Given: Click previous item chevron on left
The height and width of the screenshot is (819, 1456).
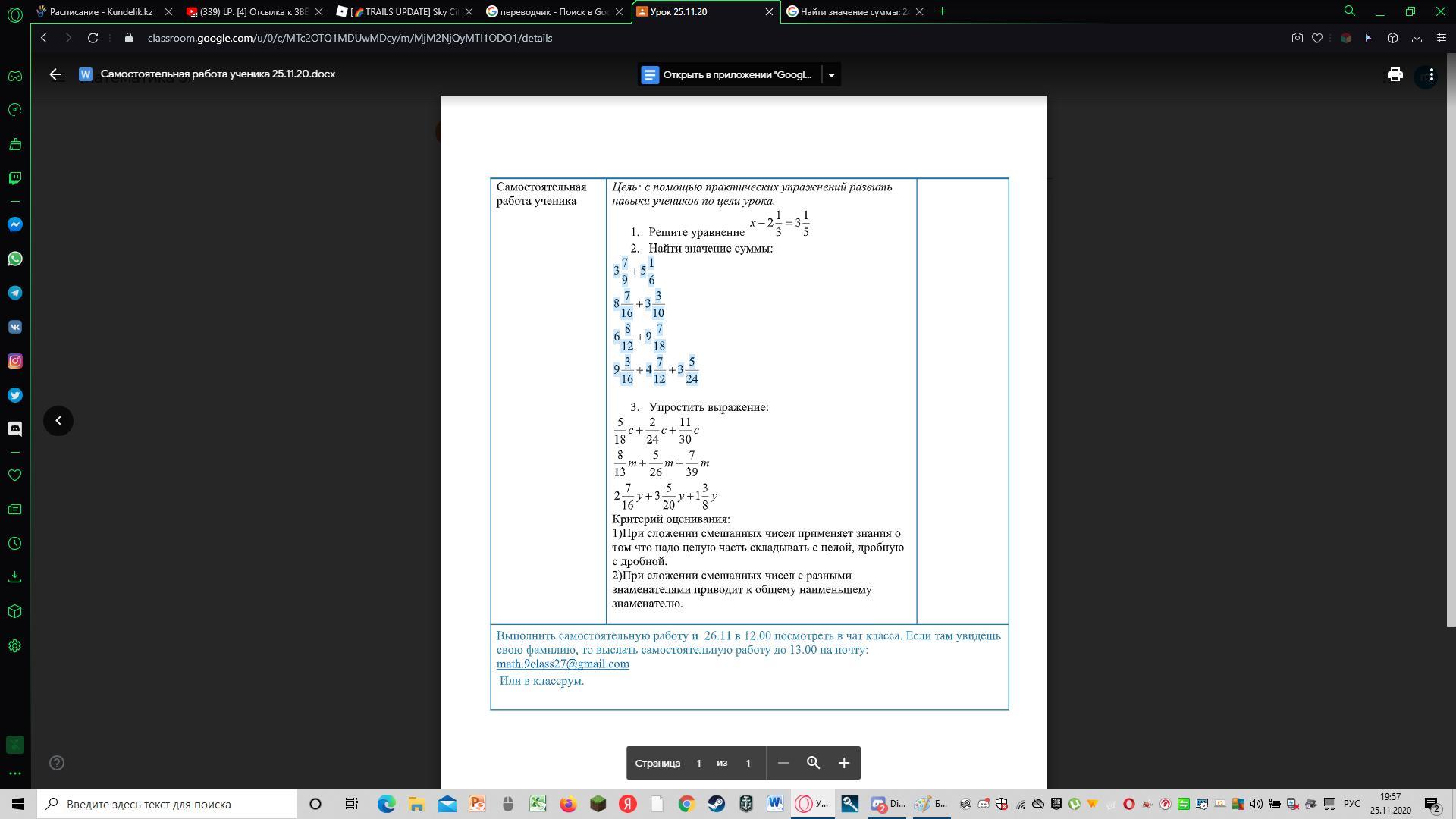Looking at the screenshot, I should pos(58,421).
